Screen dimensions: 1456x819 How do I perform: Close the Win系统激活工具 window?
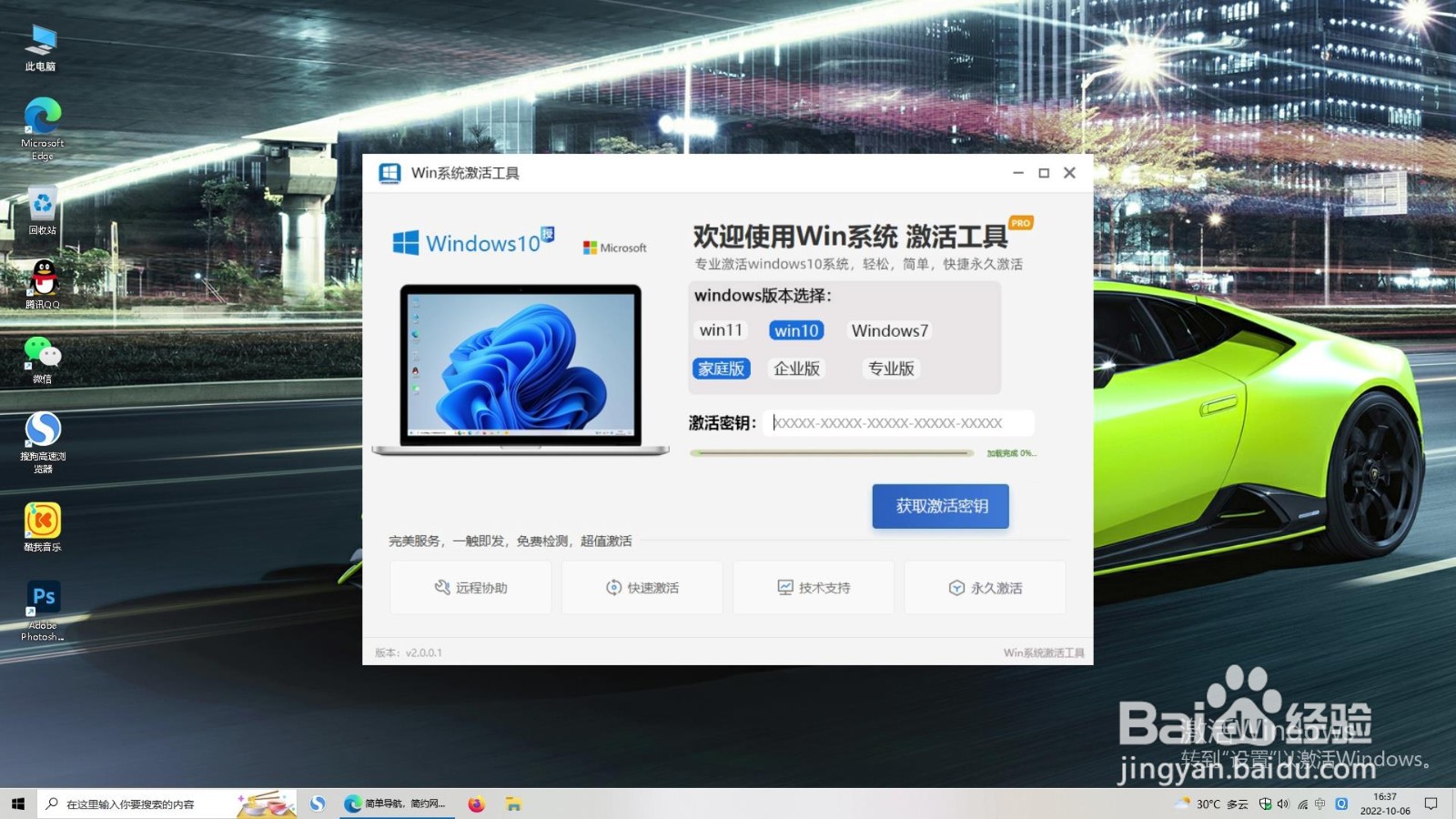point(1070,173)
